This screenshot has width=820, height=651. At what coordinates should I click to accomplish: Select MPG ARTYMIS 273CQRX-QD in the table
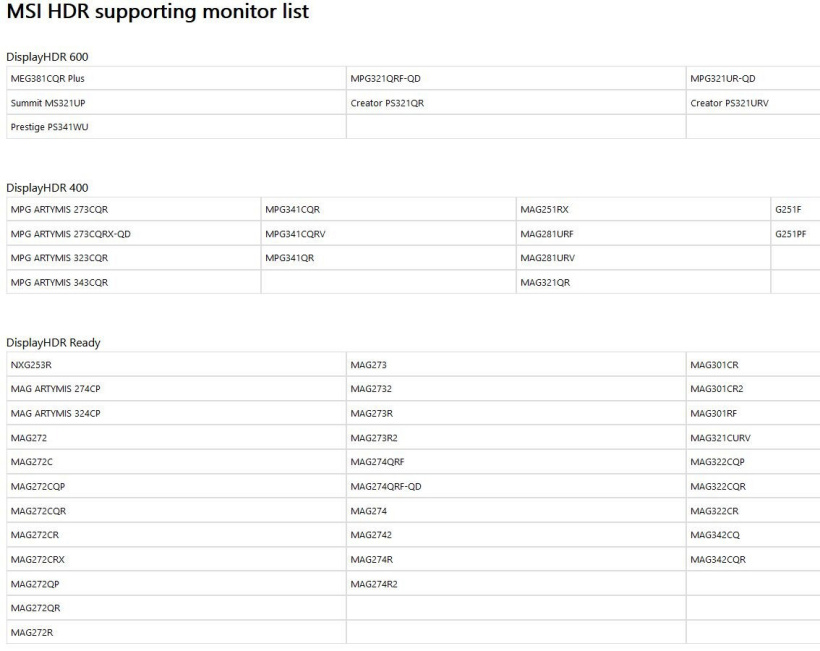(x=70, y=234)
